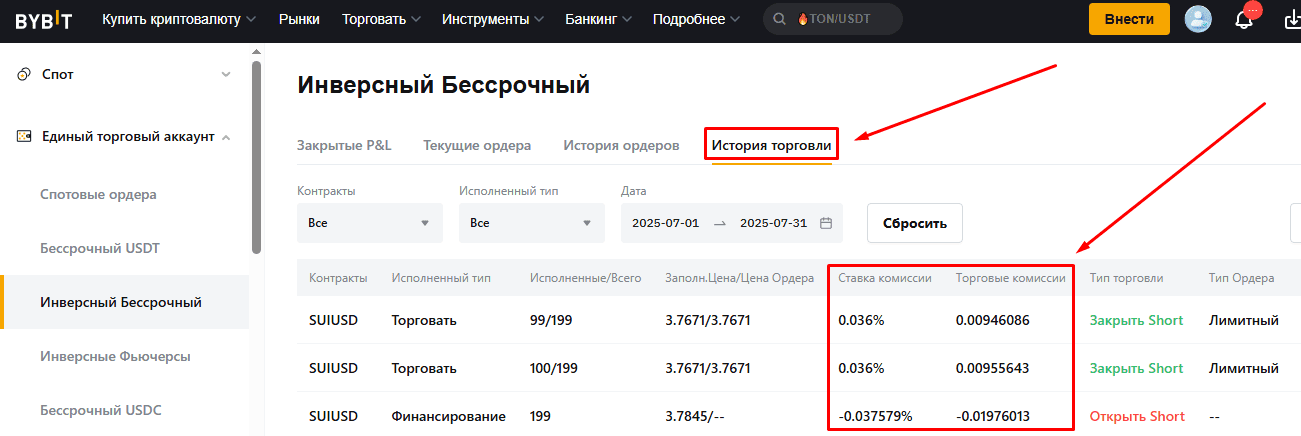Click the 100/199 filled quantity cell
Screen dimensions: 1301x436
[x=554, y=368]
